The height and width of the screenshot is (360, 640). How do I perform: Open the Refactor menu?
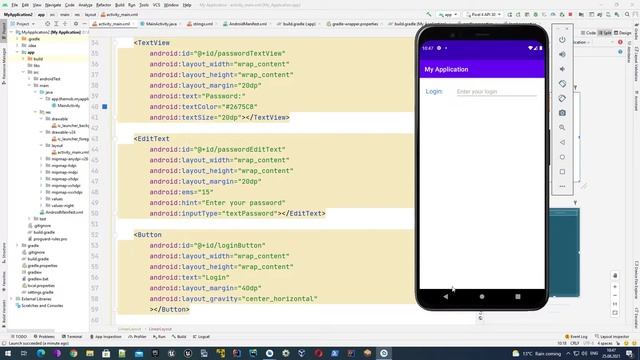point(103,5)
